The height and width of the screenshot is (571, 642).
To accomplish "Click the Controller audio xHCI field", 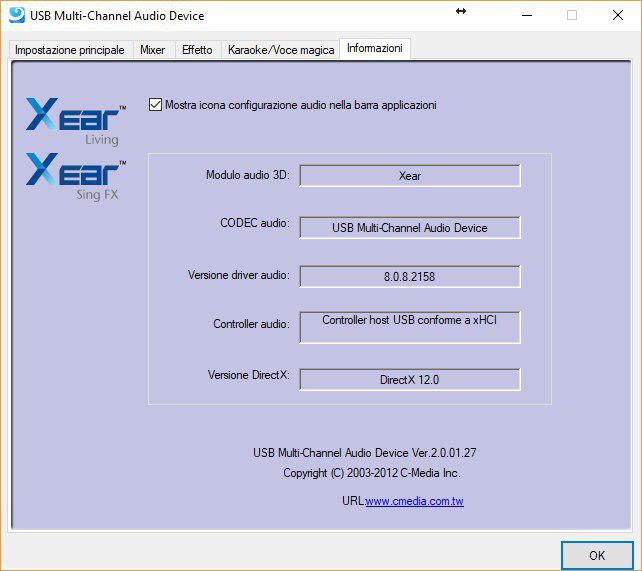I will click(410, 327).
